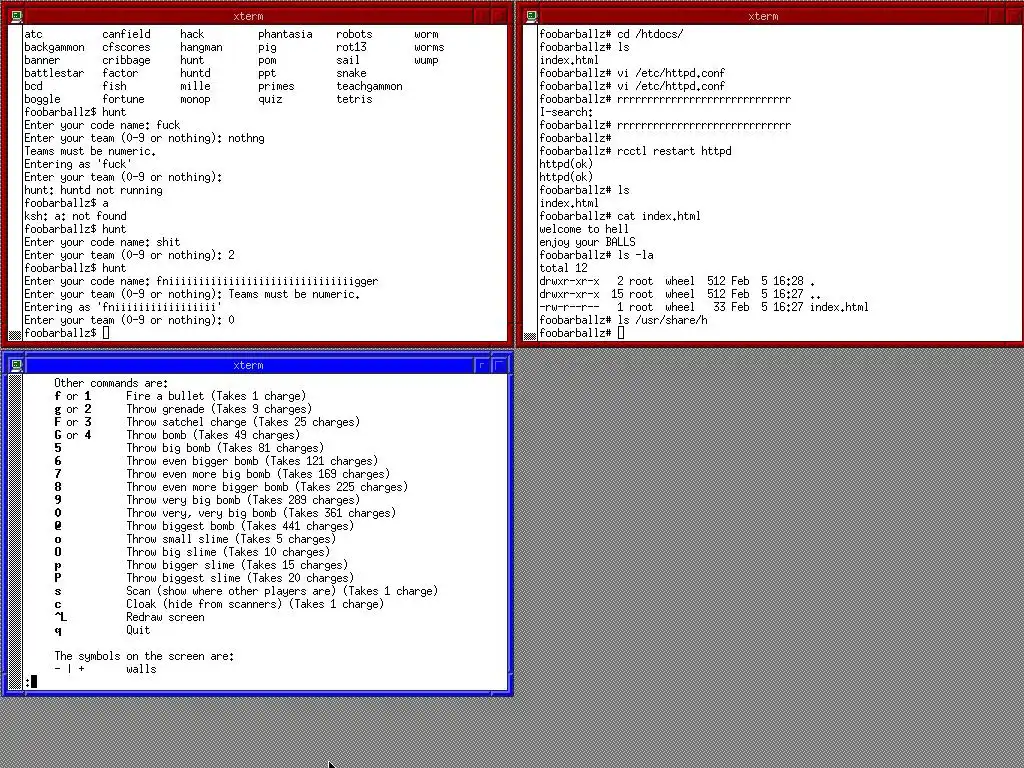The height and width of the screenshot is (768, 1024).
Task: Click the '-rw-r--r--' permissions entry
Action: pyautogui.click(x=569, y=307)
